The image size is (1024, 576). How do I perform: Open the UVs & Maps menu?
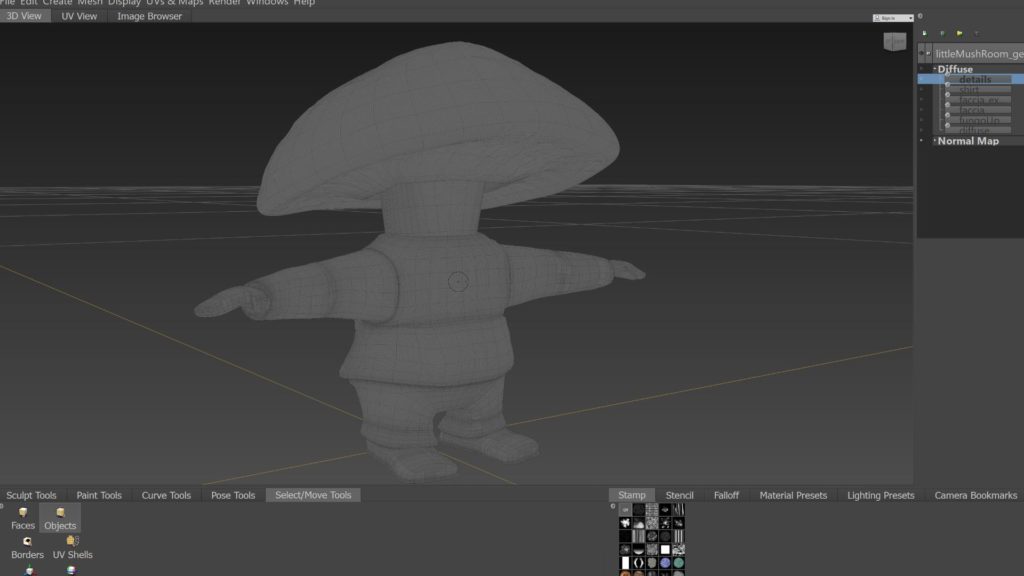174,3
